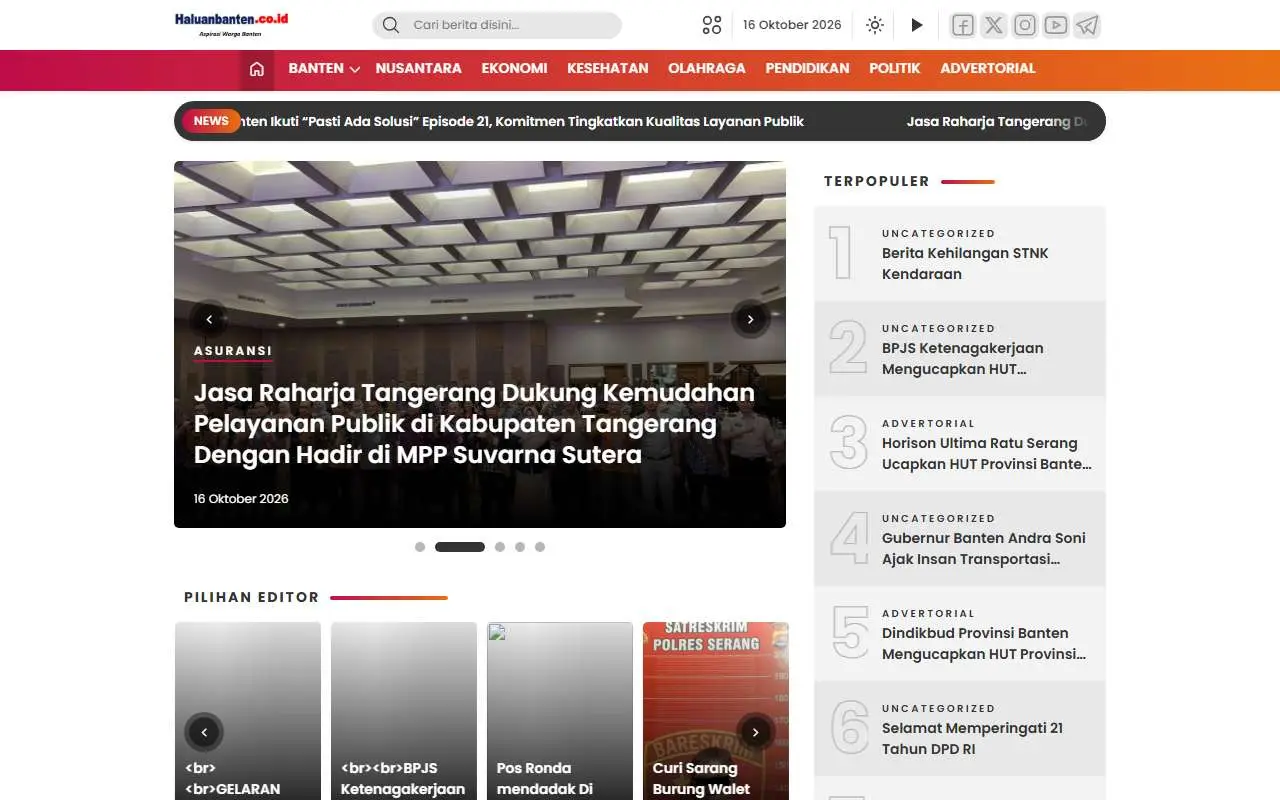This screenshot has height=800, width=1280.
Task: Open the YouTube social link
Action: [1056, 25]
